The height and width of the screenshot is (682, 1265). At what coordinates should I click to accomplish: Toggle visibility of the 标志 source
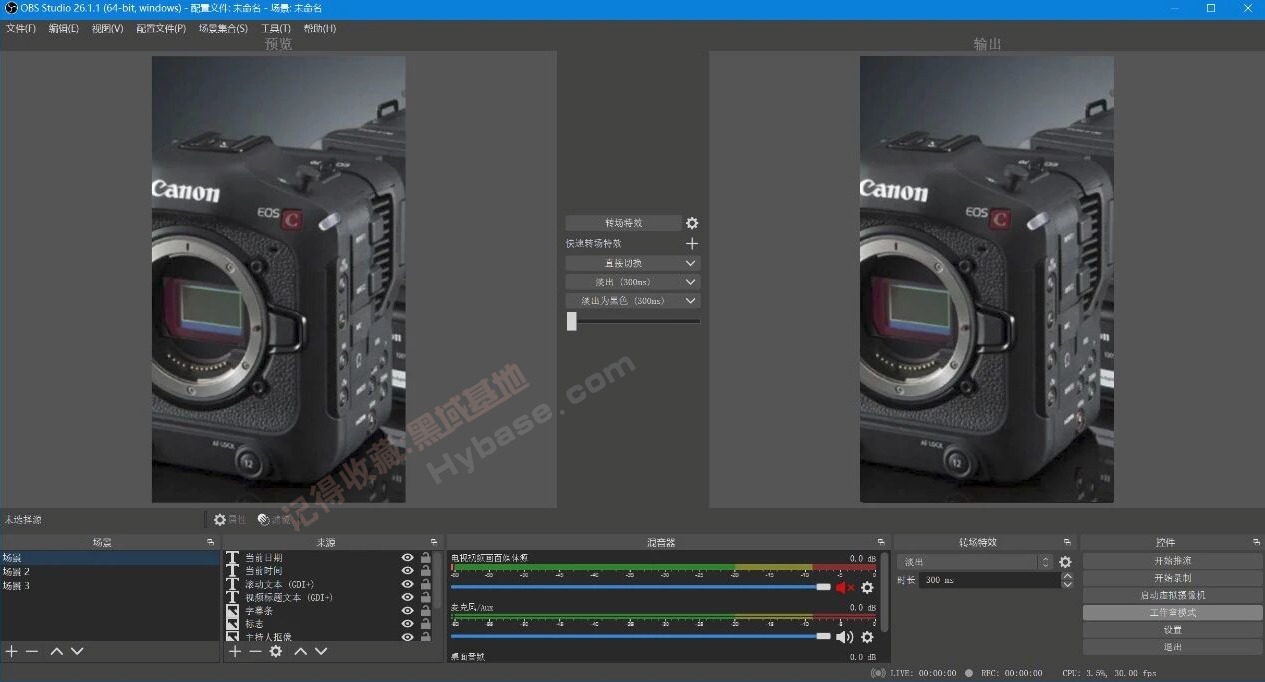[406, 622]
